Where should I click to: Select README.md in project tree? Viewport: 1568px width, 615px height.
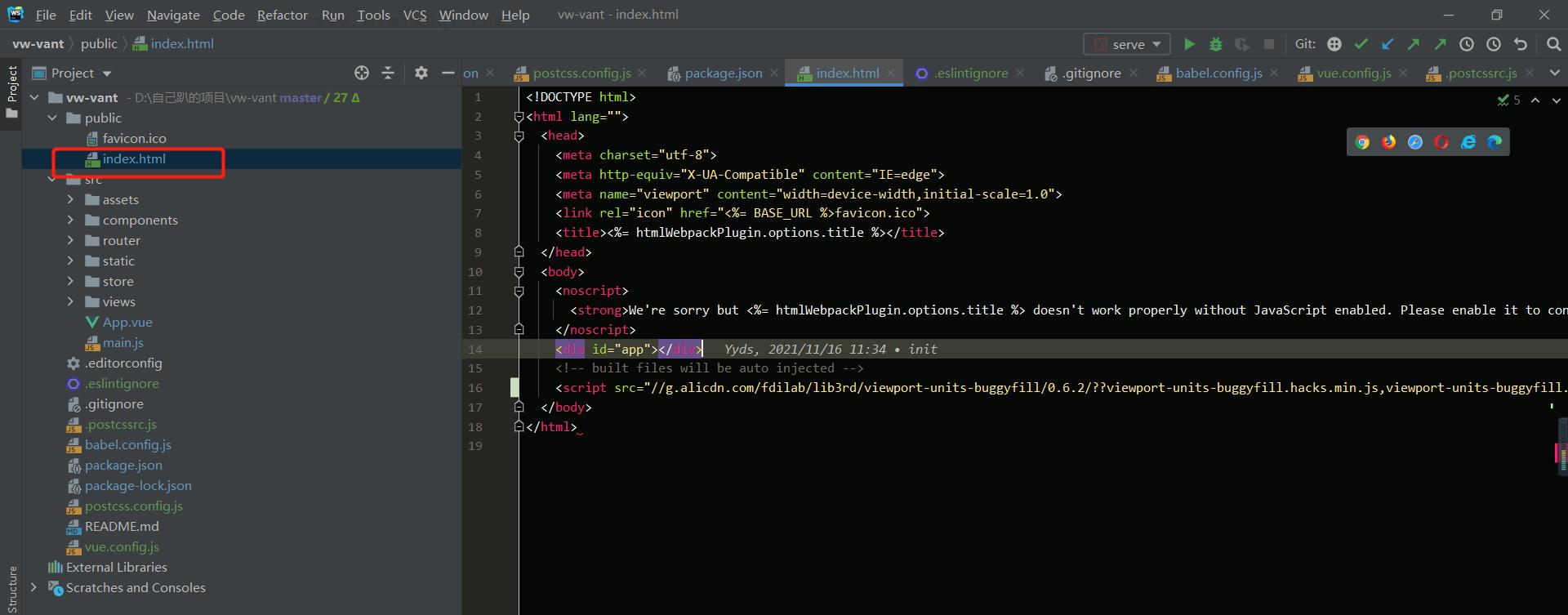pos(122,526)
